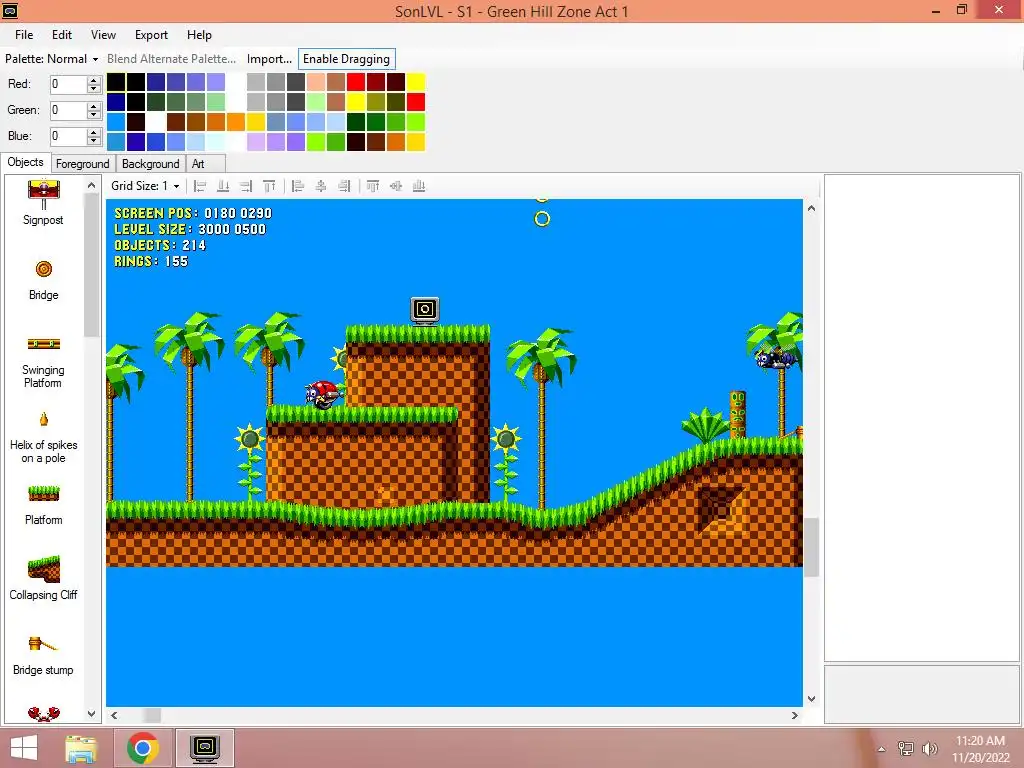Open the Palette: Normal dropdown
Screen dimensions: 1024x768
(x=52, y=59)
